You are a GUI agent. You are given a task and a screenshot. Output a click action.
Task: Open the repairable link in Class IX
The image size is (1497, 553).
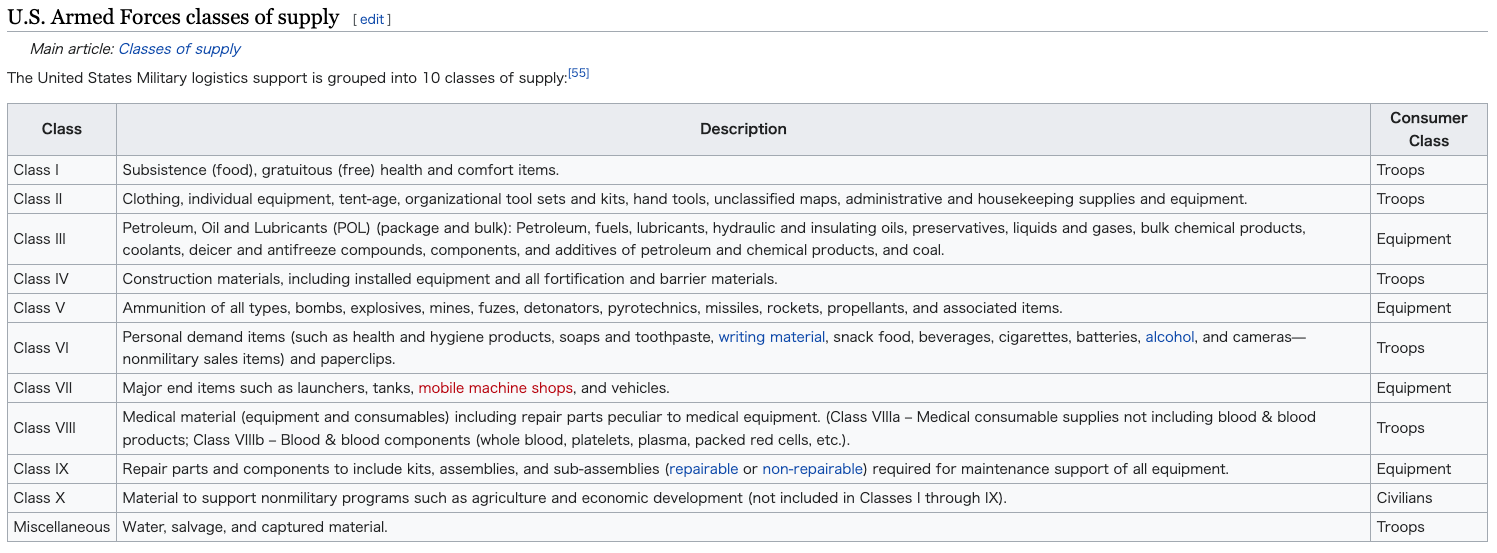703,469
